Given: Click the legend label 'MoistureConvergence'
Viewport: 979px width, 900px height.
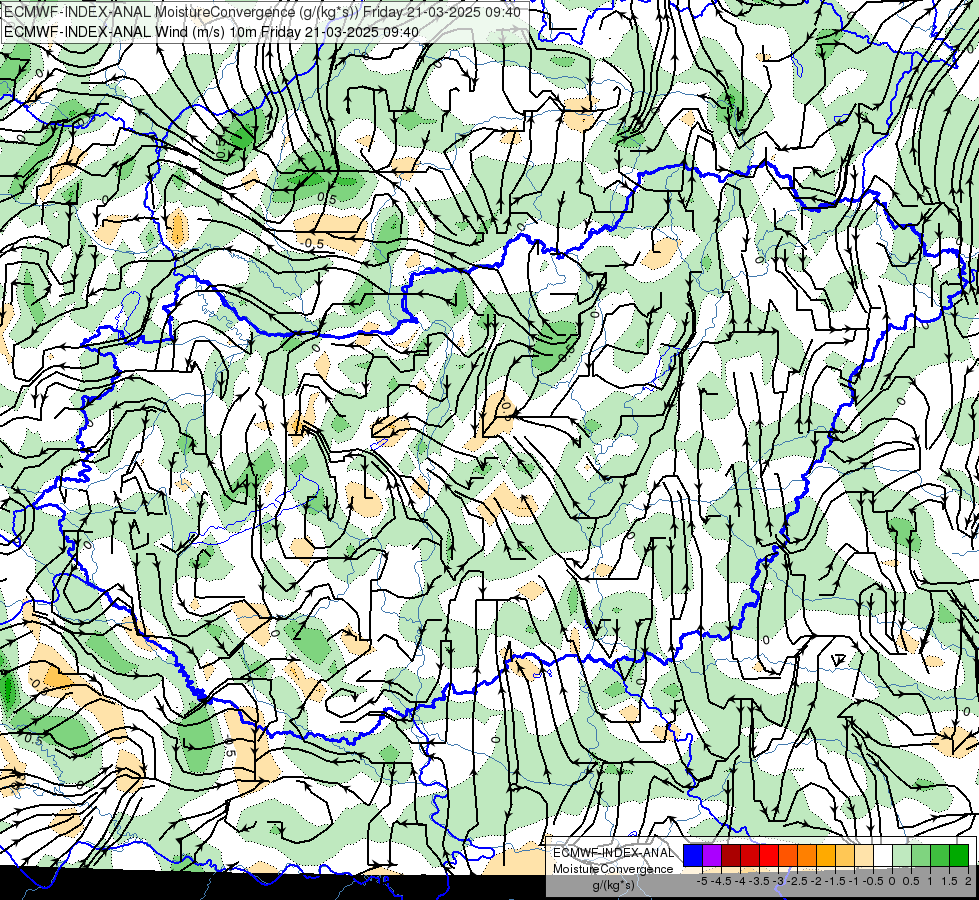Looking at the screenshot, I should click(x=613, y=869).
